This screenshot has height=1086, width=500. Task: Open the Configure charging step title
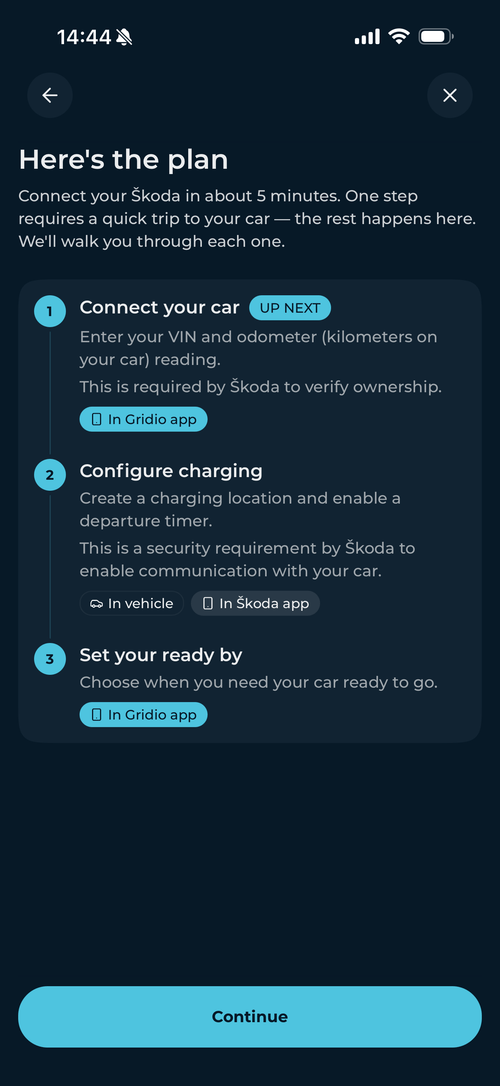click(x=171, y=472)
